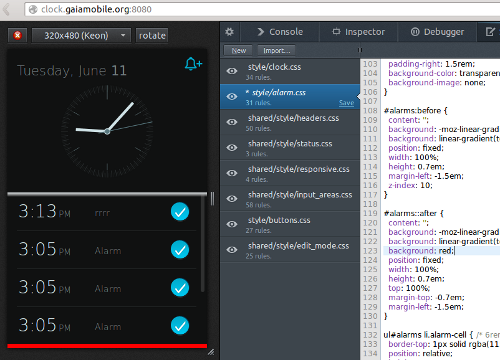
Task: Toggle visibility of style/buttons.css
Action: point(232,224)
